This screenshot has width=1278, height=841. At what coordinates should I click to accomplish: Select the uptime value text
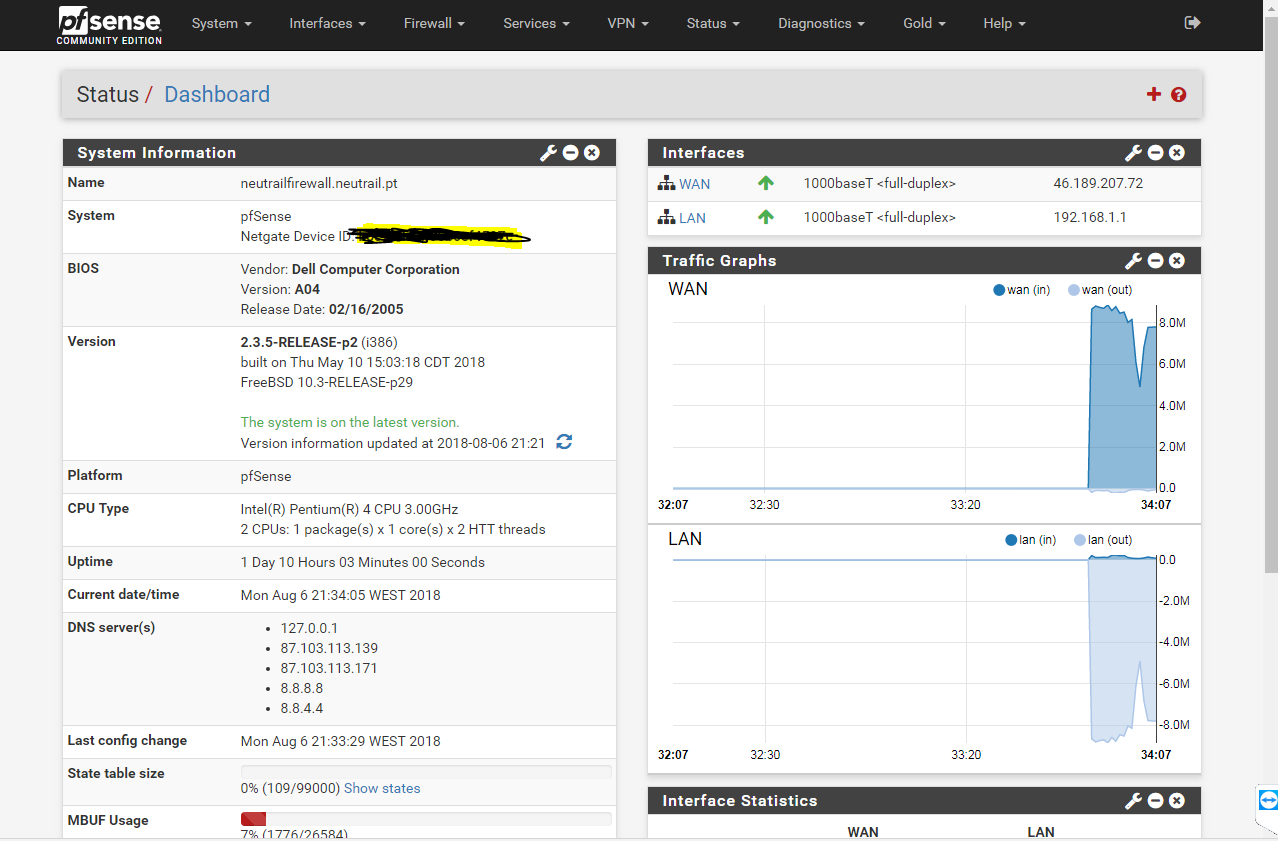363,562
